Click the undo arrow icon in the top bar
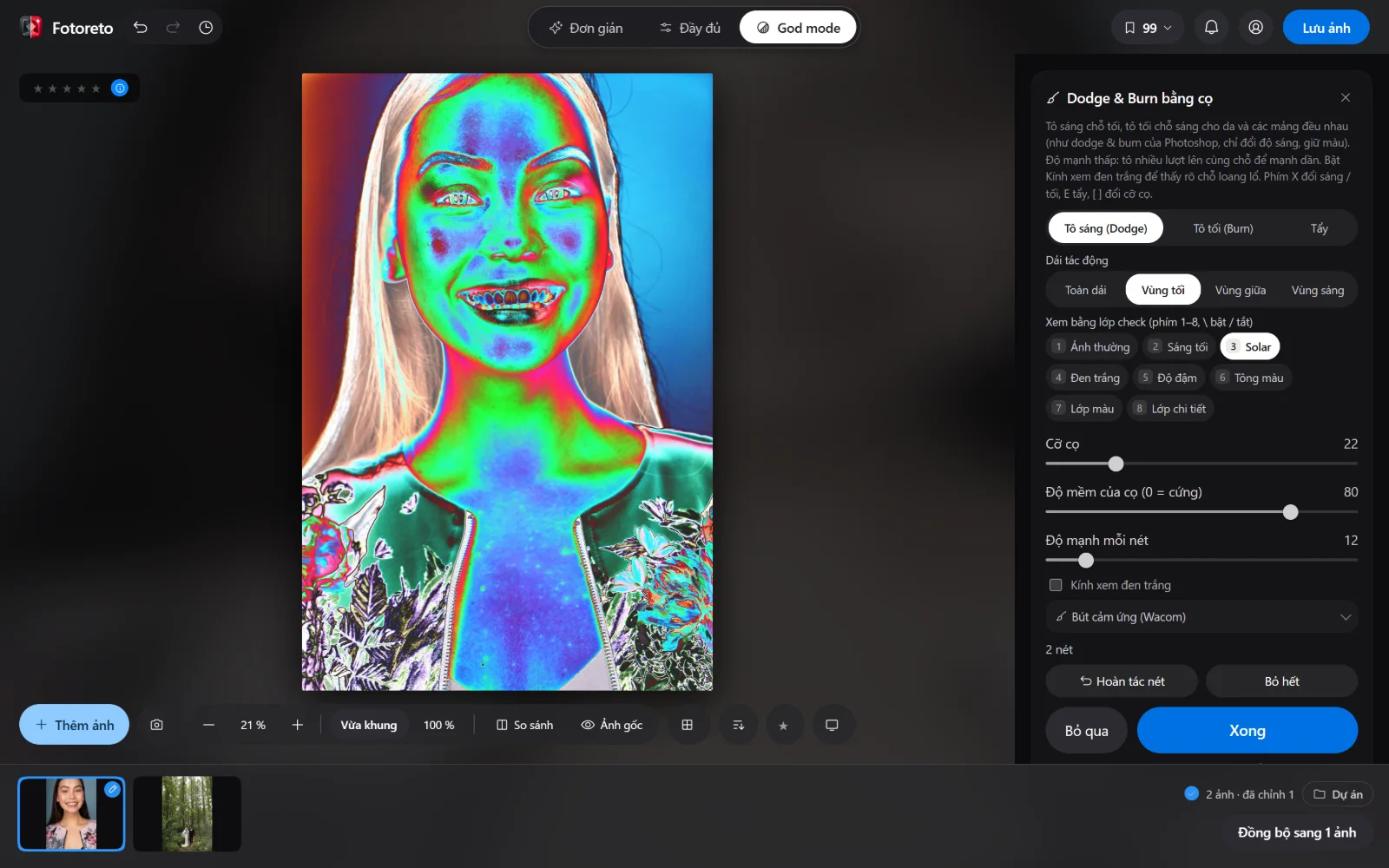The height and width of the screenshot is (868, 1389). point(141,28)
